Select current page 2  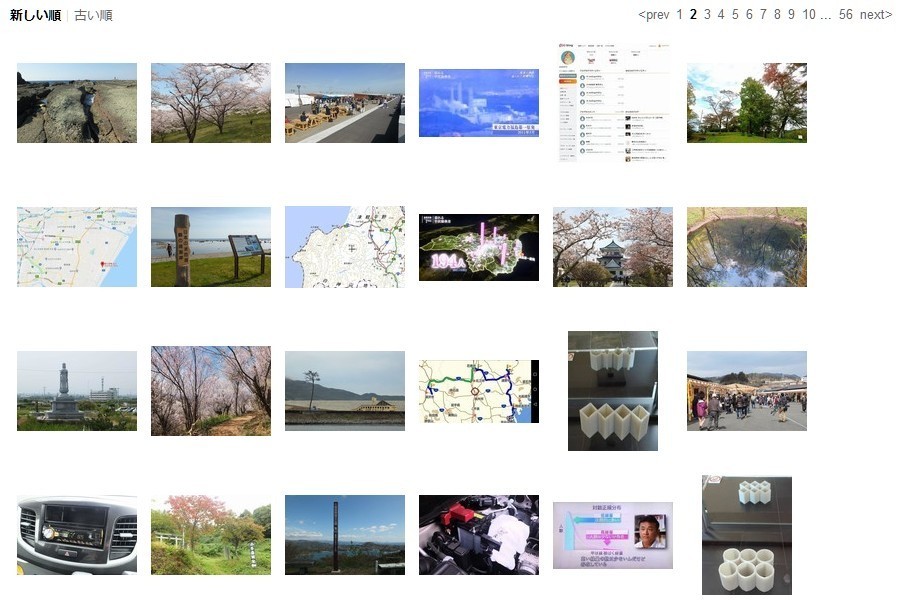693,15
